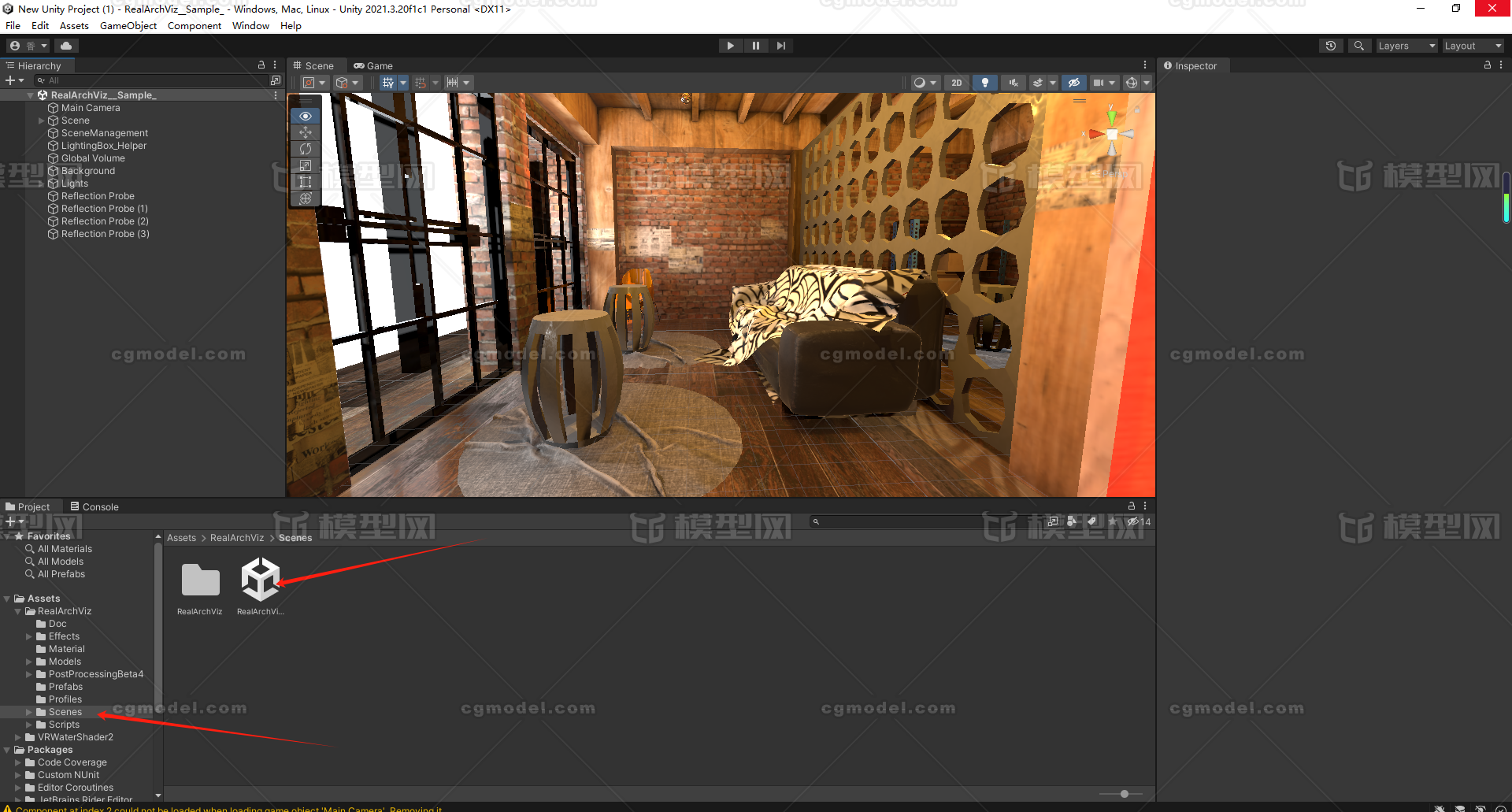Open the search tool in the top toolbar
This screenshot has height=812, width=1512.
click(1359, 45)
